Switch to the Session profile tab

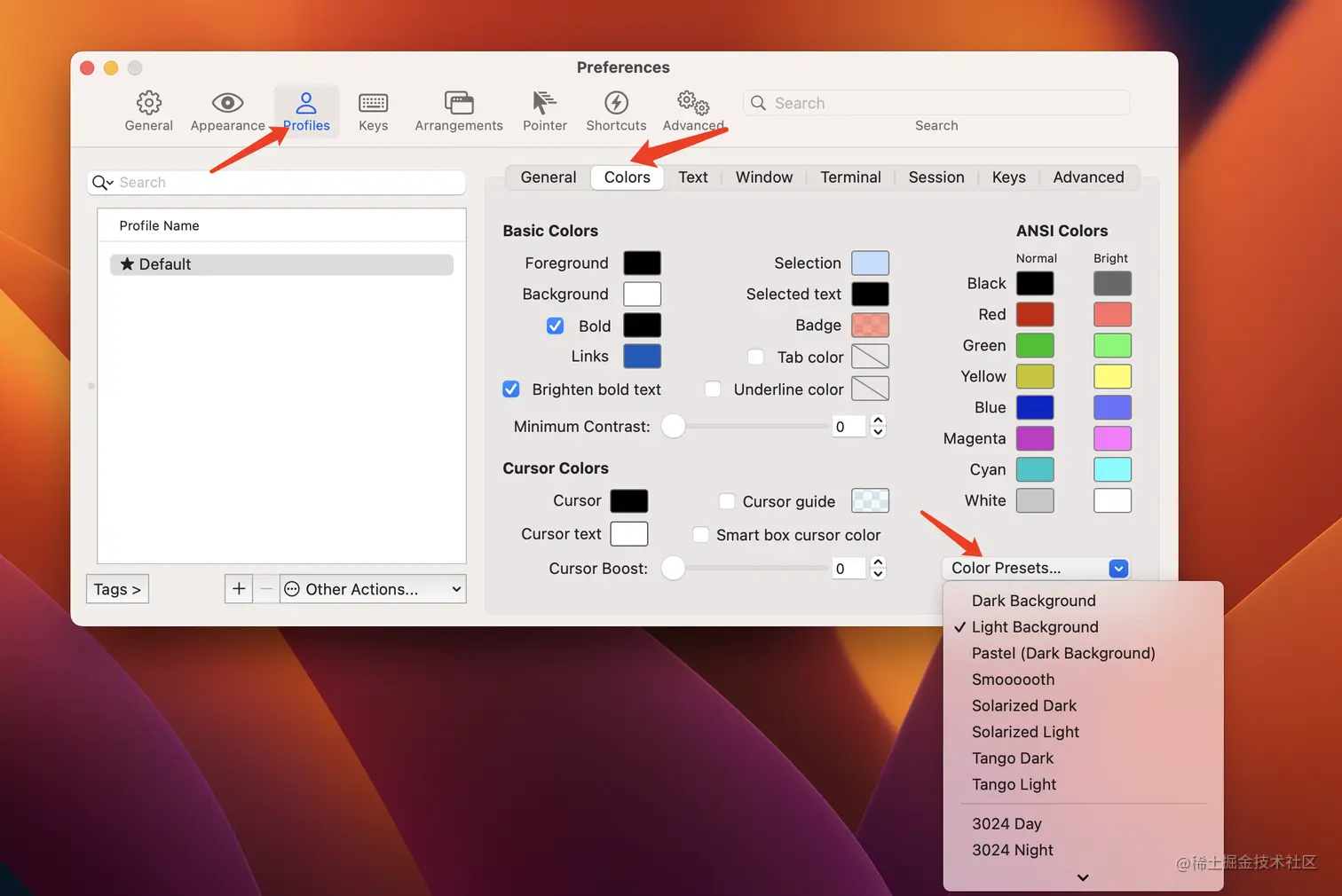(x=936, y=177)
